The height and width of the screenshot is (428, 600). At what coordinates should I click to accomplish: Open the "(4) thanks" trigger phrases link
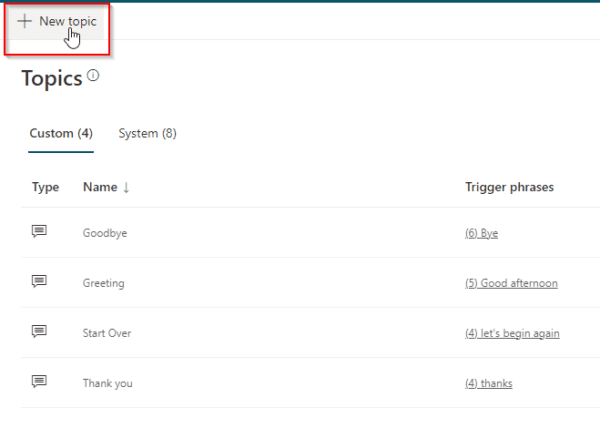(x=488, y=383)
